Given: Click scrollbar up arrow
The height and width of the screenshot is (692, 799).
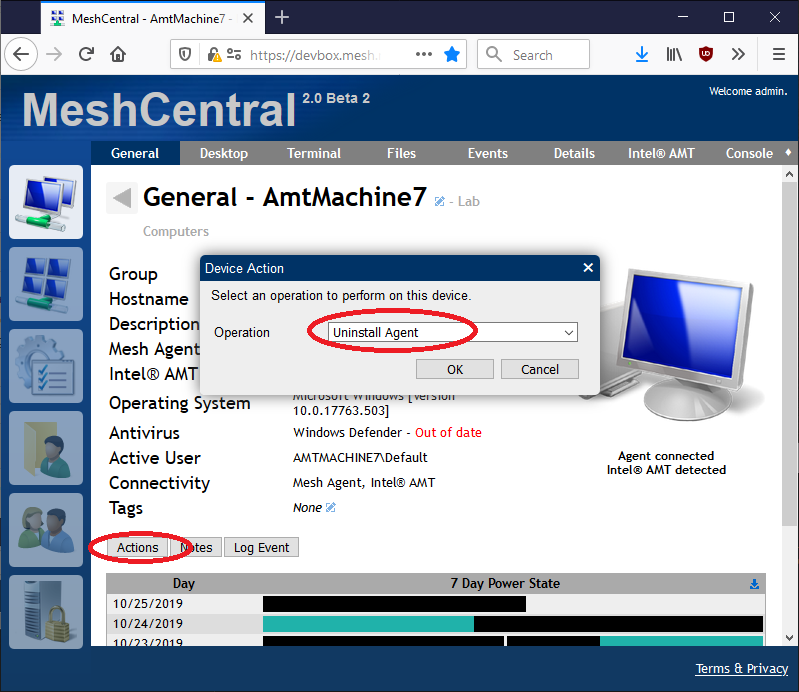Looking at the screenshot, I should 789,174.
